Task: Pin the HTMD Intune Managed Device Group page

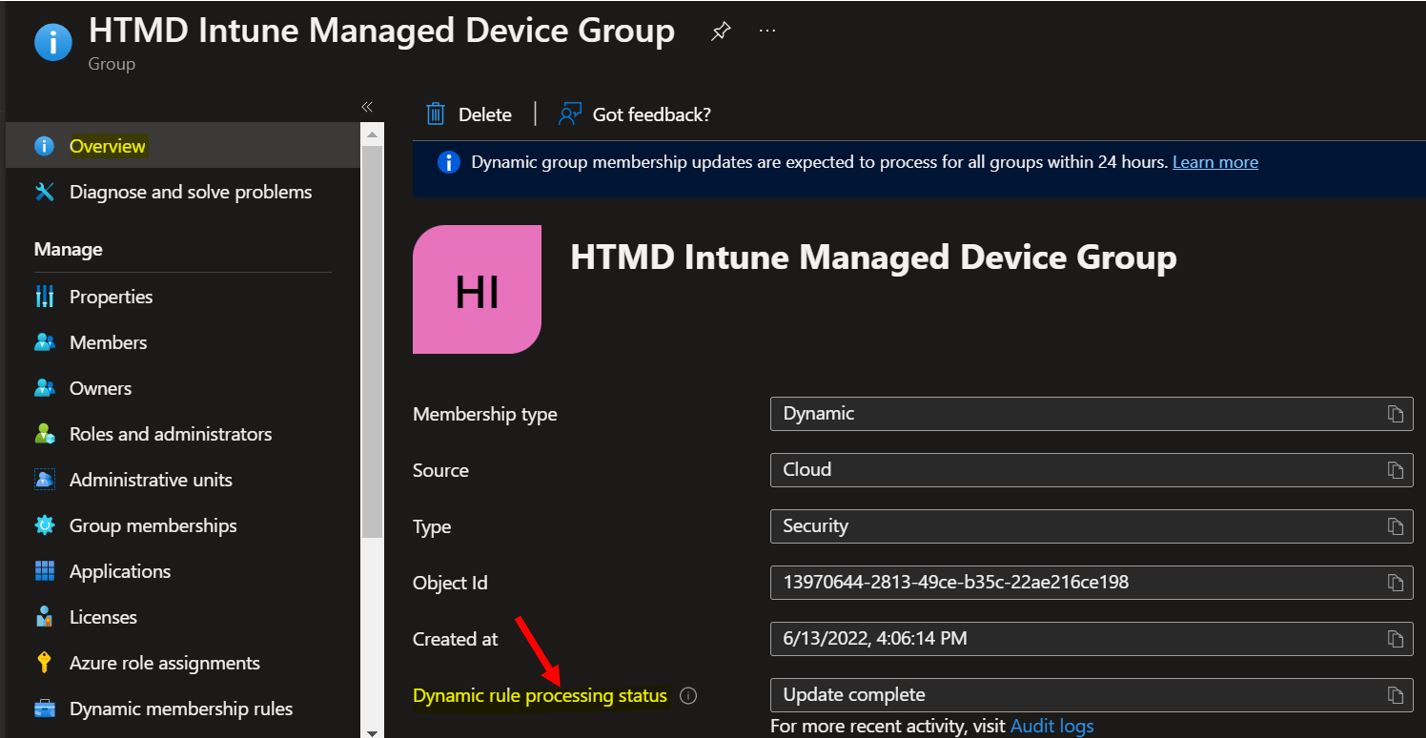Action: pos(719,30)
